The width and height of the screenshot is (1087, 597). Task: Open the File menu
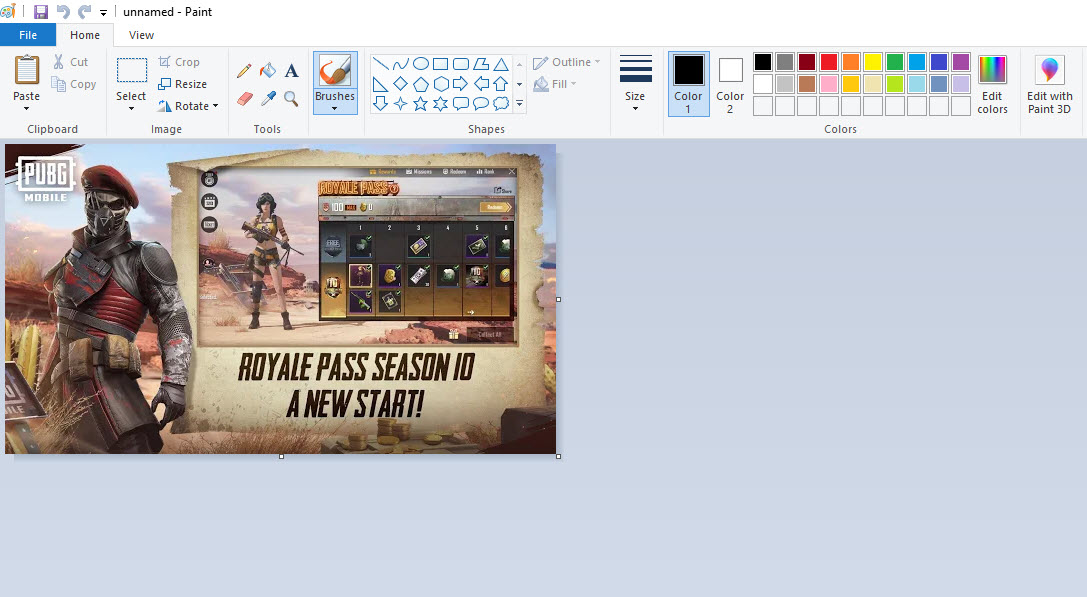[x=28, y=35]
